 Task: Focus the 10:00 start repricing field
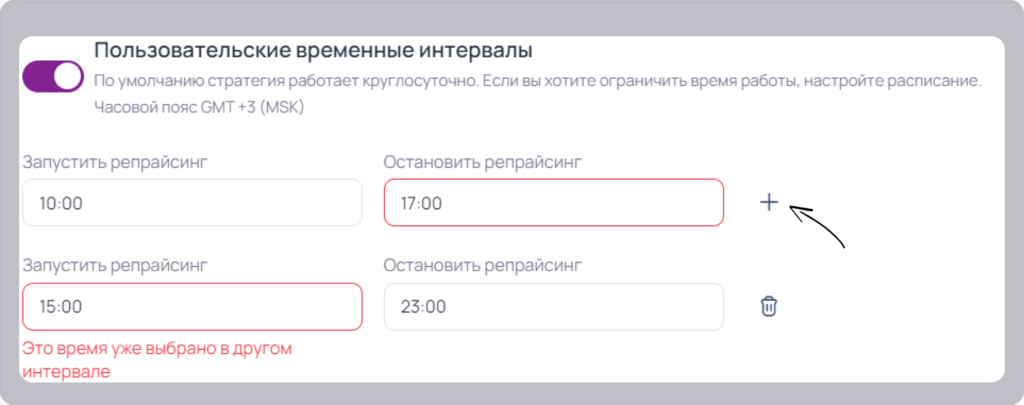192,203
